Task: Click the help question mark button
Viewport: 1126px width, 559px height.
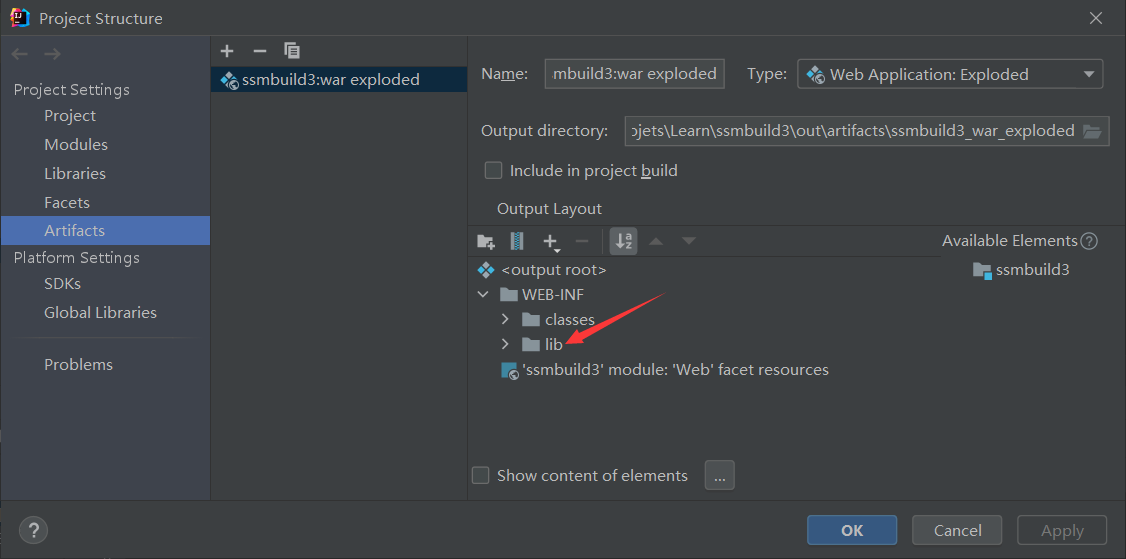Action: (34, 530)
